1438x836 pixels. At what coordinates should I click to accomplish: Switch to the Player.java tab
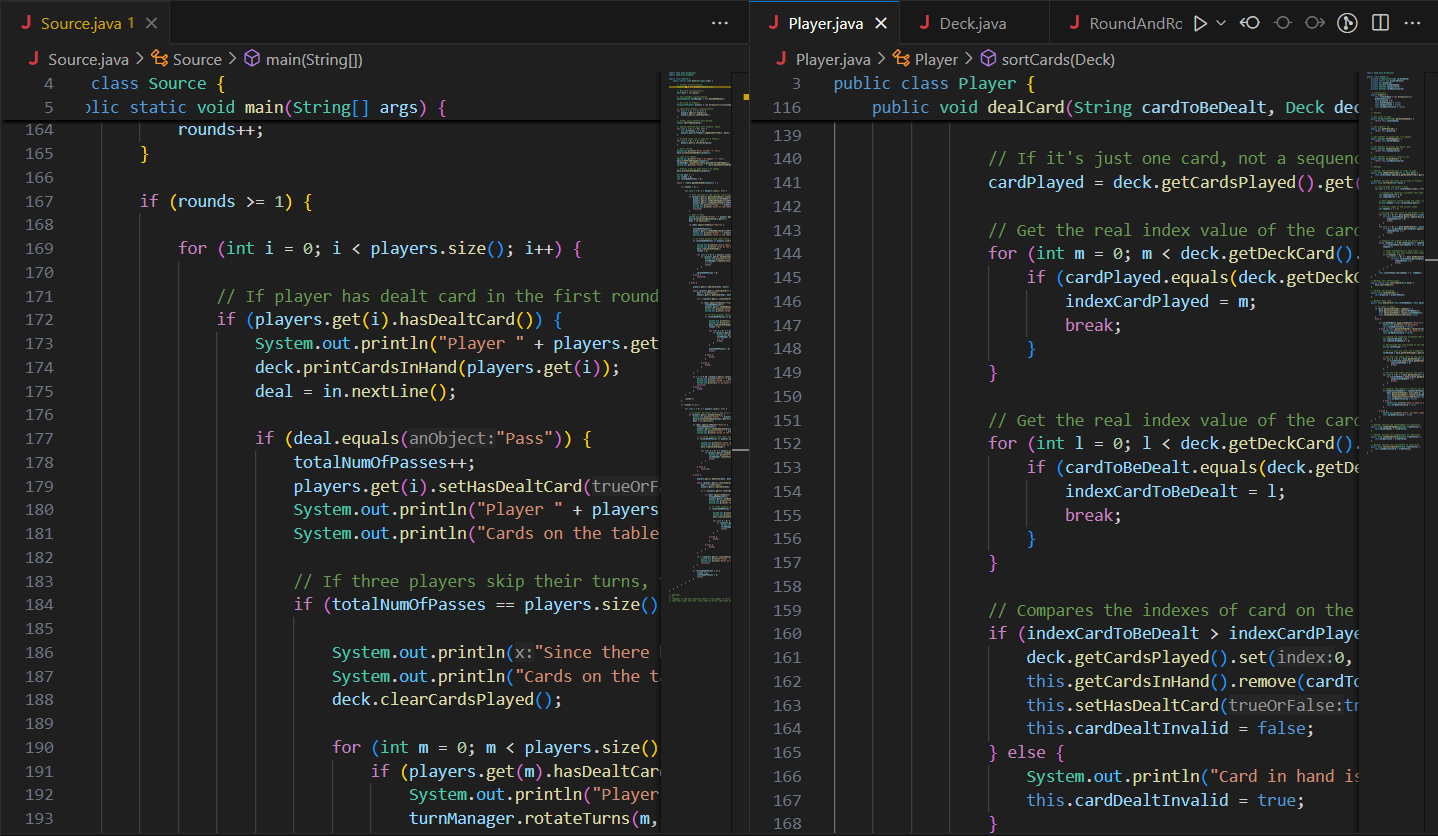click(825, 23)
